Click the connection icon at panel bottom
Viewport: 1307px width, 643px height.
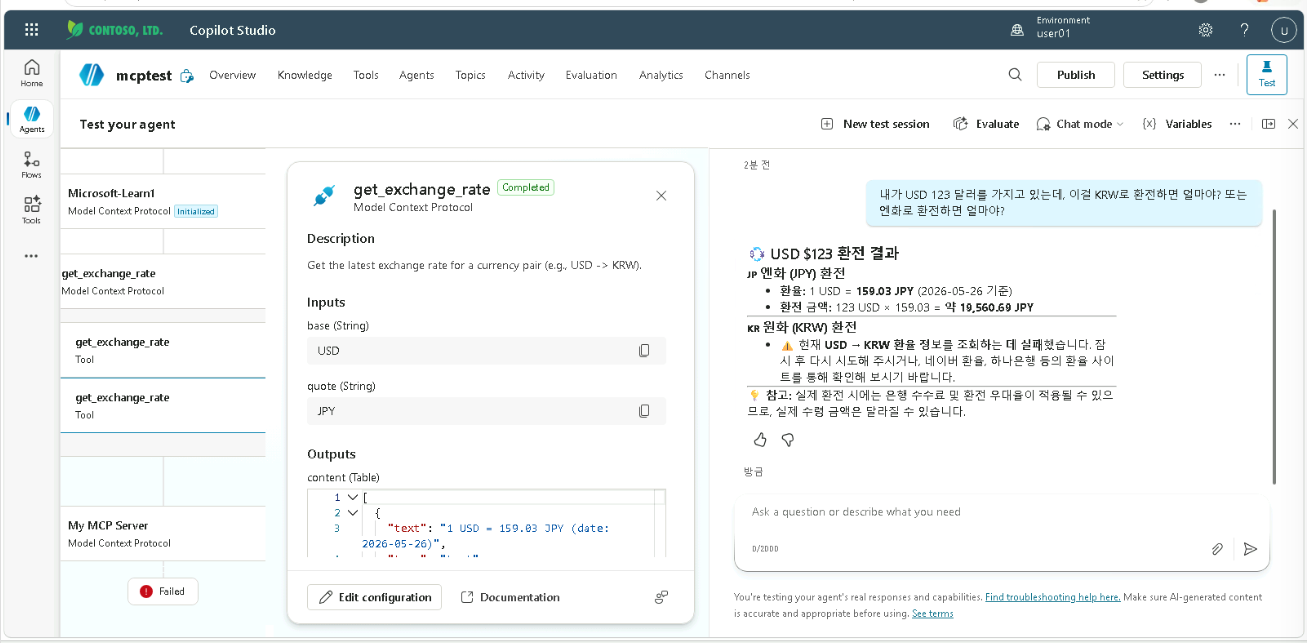661,597
